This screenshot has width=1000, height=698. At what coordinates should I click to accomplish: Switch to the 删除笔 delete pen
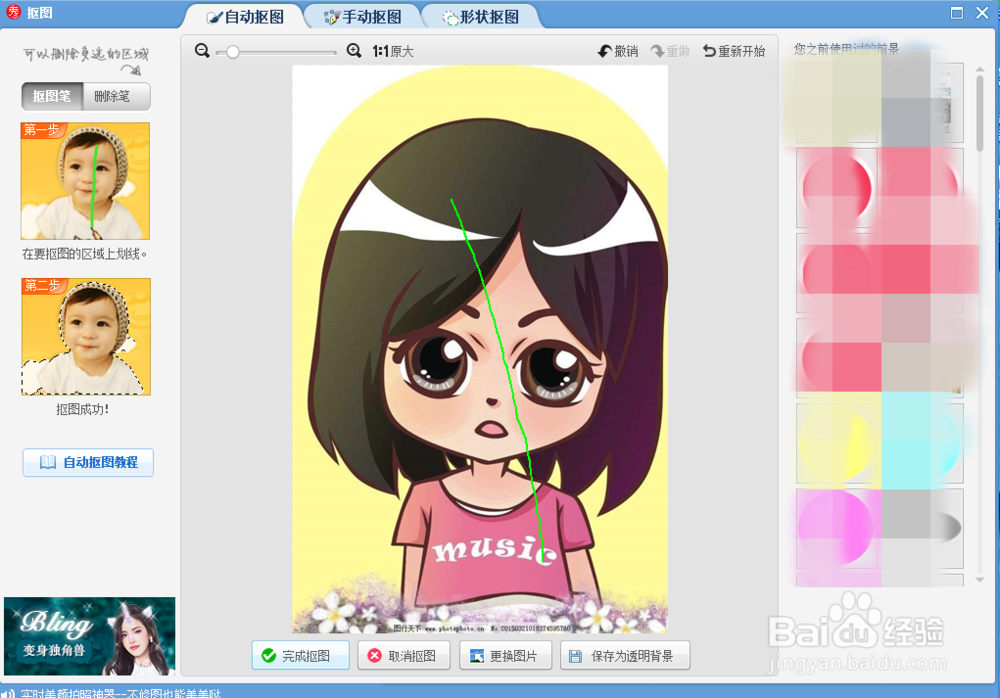click(x=117, y=96)
